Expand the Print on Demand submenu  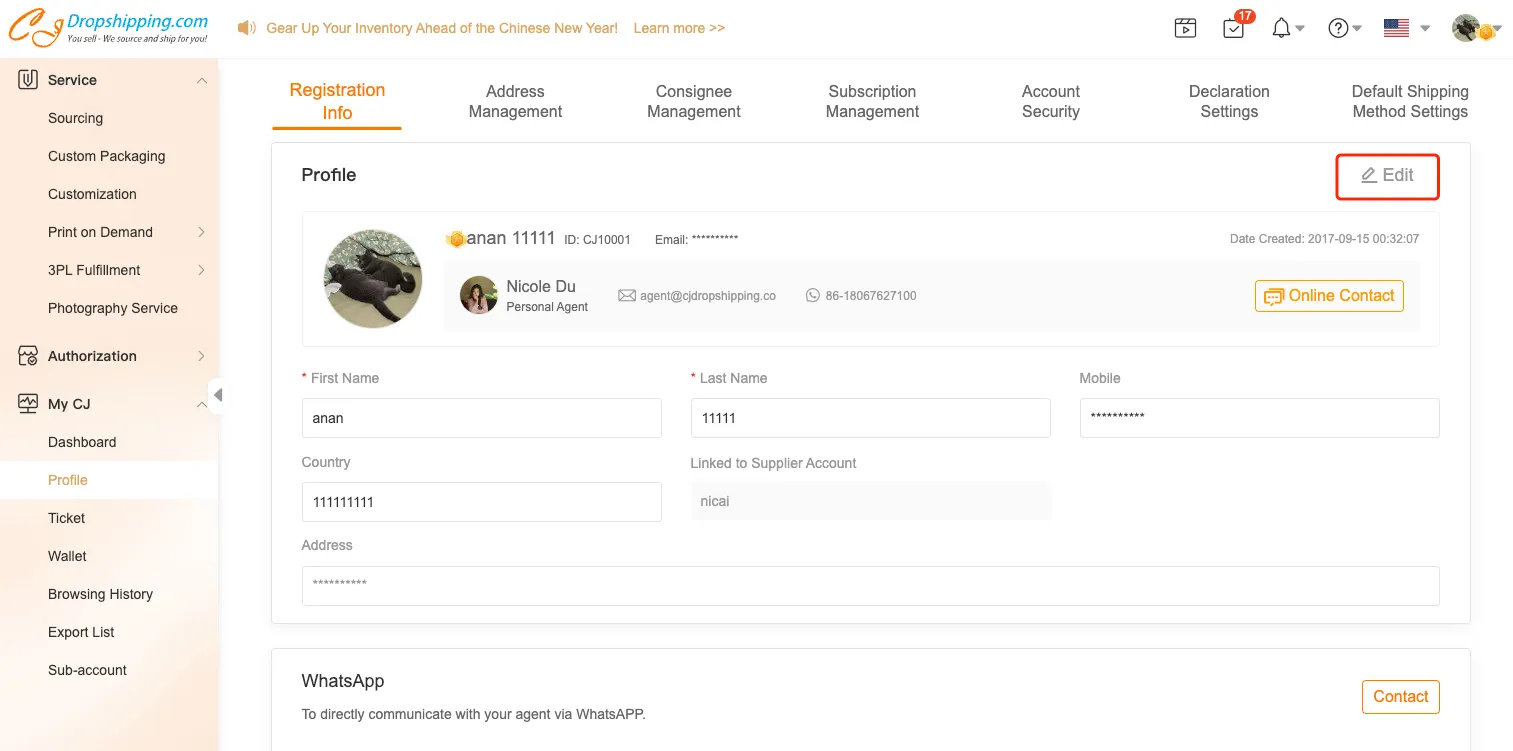(201, 232)
